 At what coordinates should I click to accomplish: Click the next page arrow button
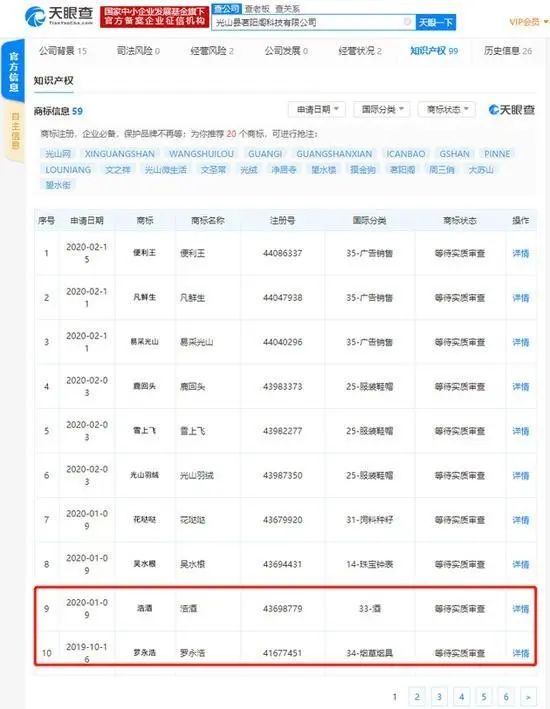[x=528, y=696]
